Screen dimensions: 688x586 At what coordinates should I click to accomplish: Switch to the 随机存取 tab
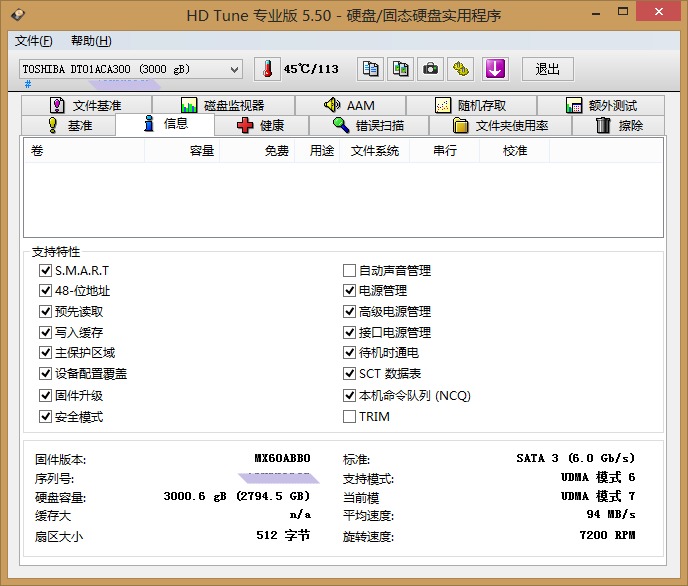point(471,105)
